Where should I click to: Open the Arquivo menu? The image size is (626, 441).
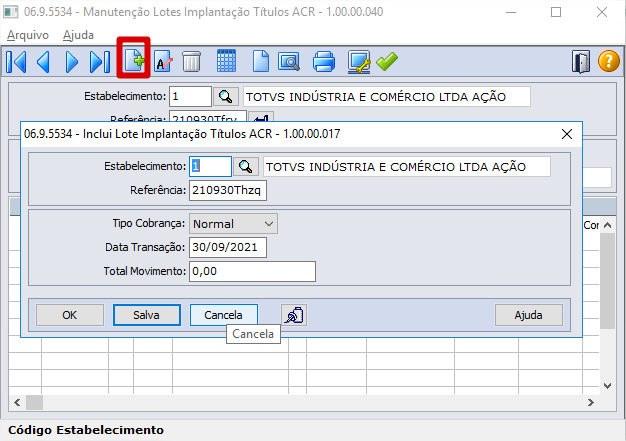28,35
